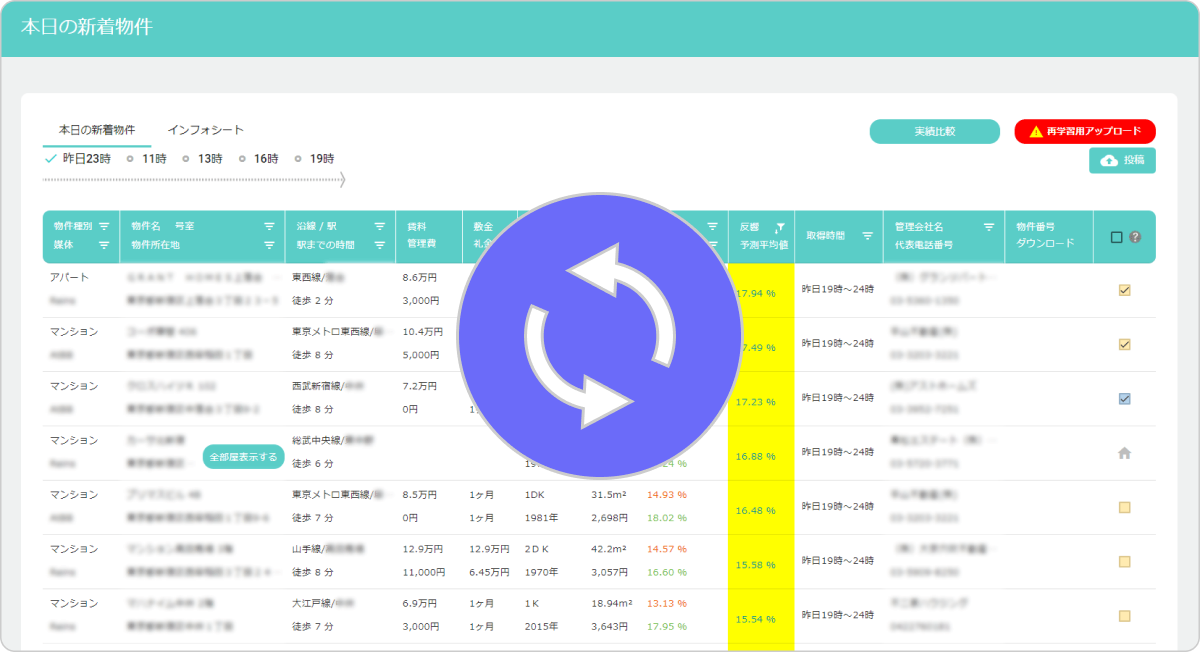The height and width of the screenshot is (652, 1200).
Task: Click the sort-filter icon beside 反響
Action: coord(779,227)
